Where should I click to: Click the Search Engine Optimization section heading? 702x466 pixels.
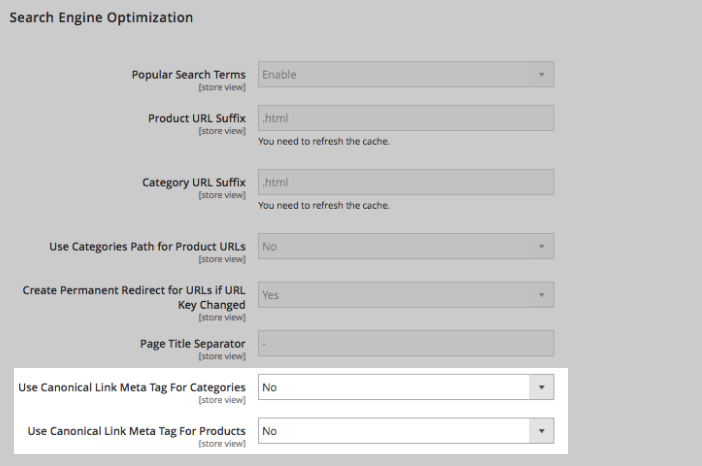pos(101,17)
